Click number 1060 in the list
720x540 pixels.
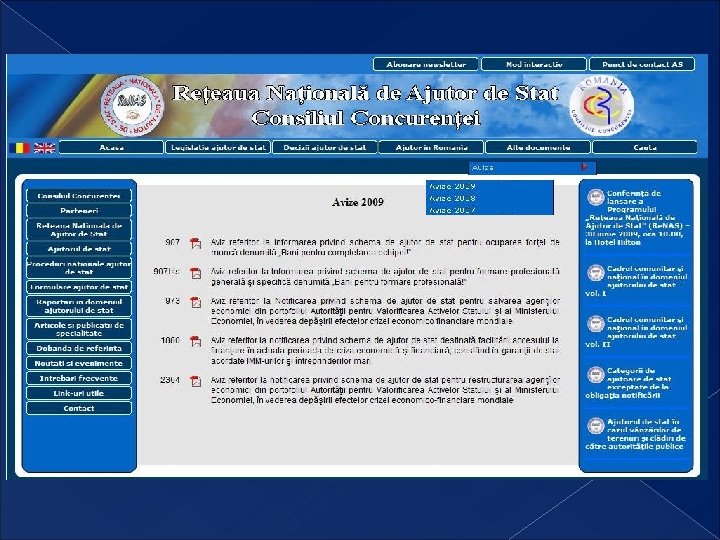point(170,340)
